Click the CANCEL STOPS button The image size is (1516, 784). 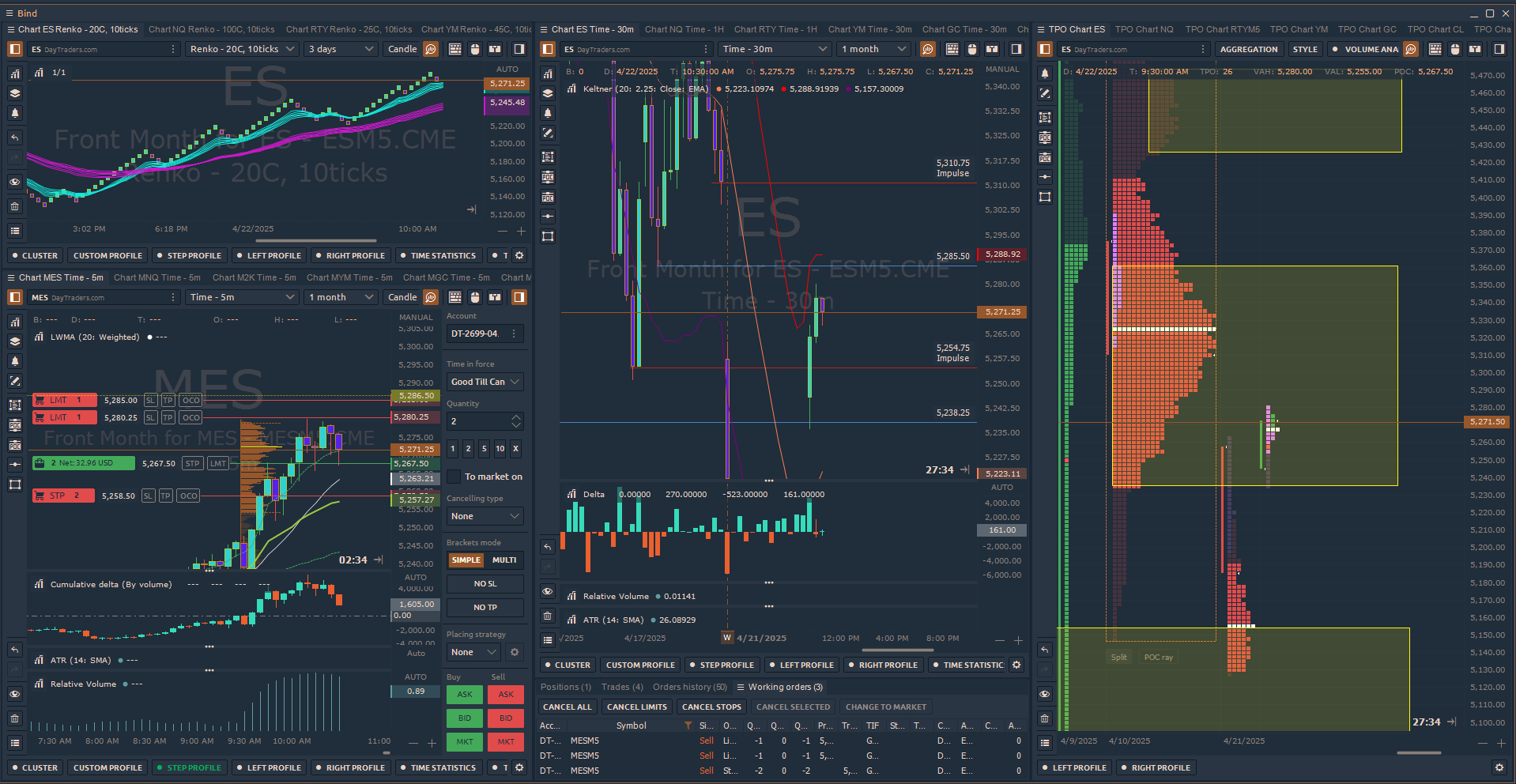click(x=711, y=707)
